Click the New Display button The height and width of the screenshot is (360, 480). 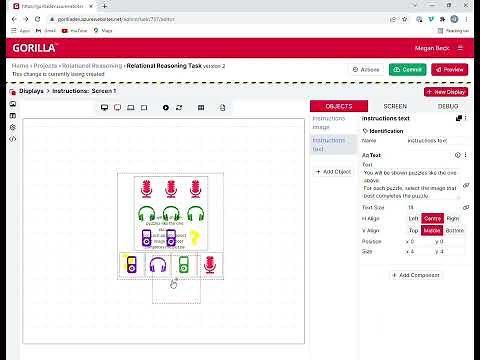446,92
